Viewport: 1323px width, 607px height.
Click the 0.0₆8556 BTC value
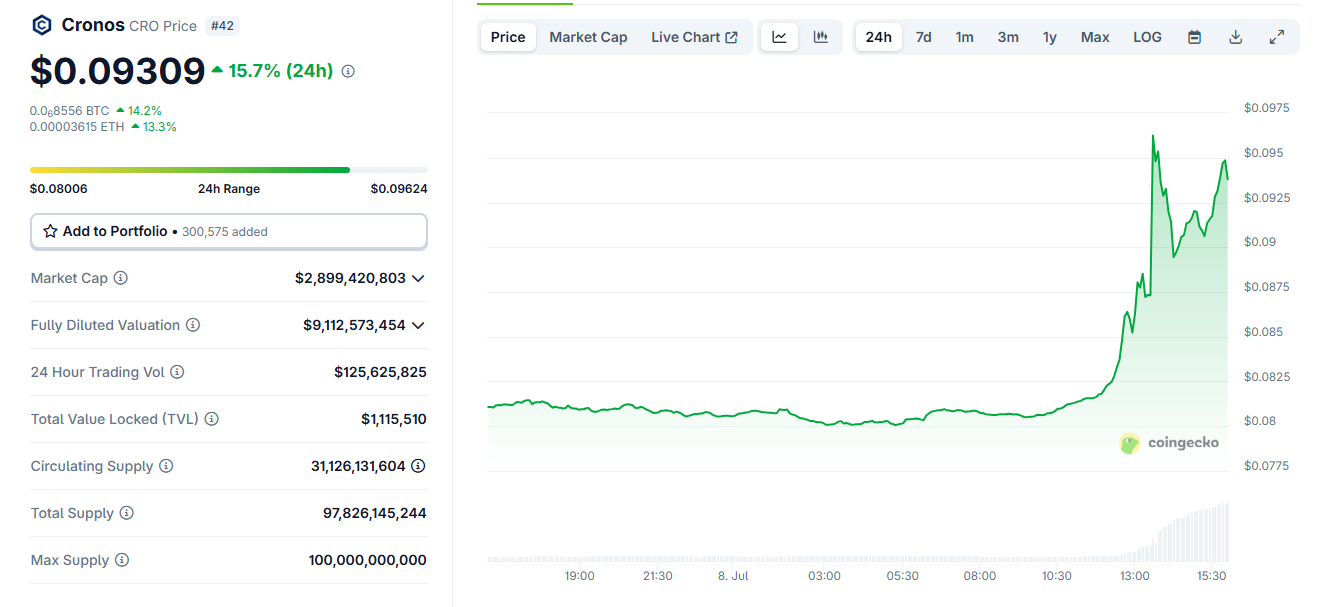click(x=70, y=111)
